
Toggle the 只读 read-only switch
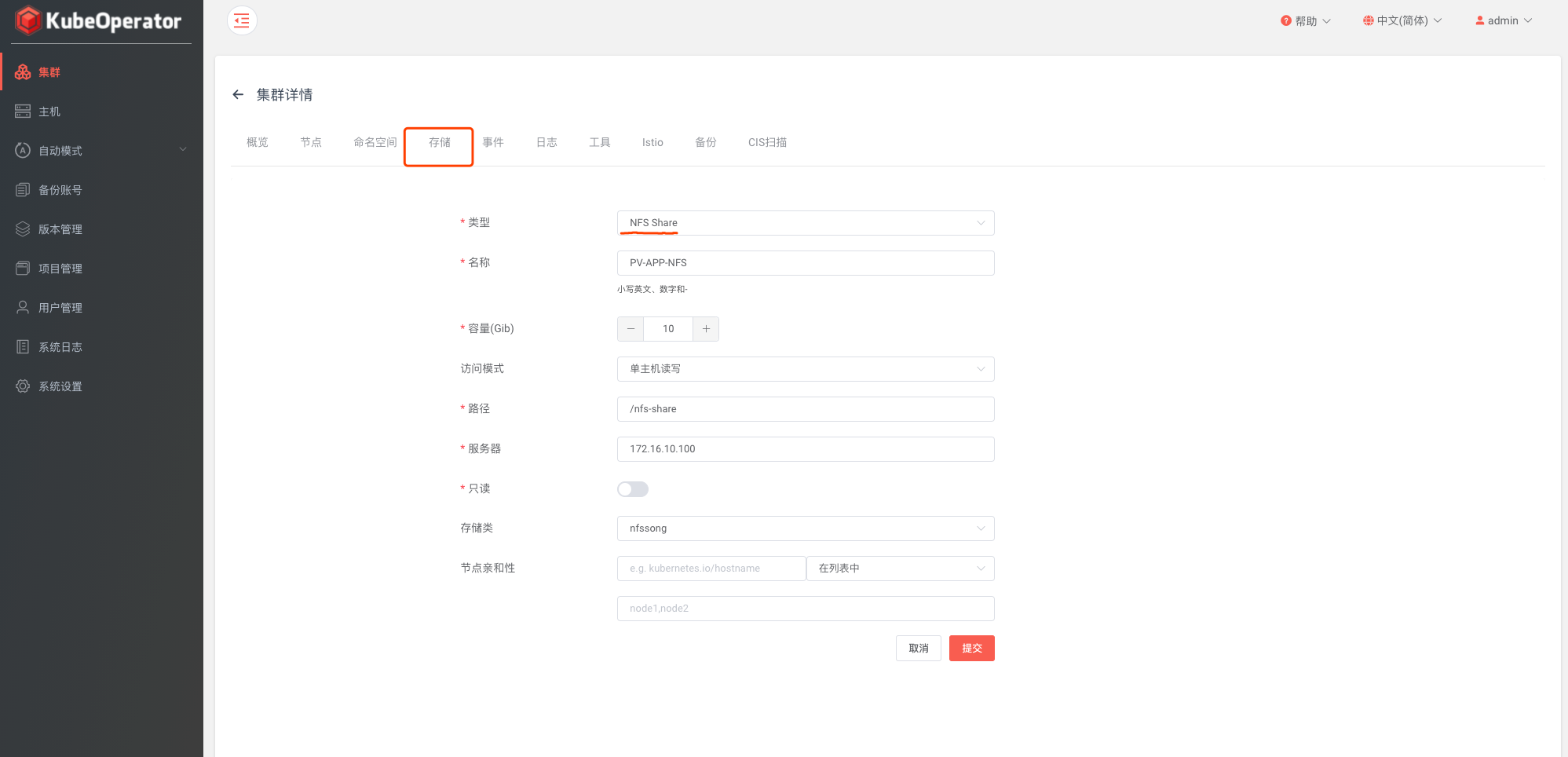633,489
